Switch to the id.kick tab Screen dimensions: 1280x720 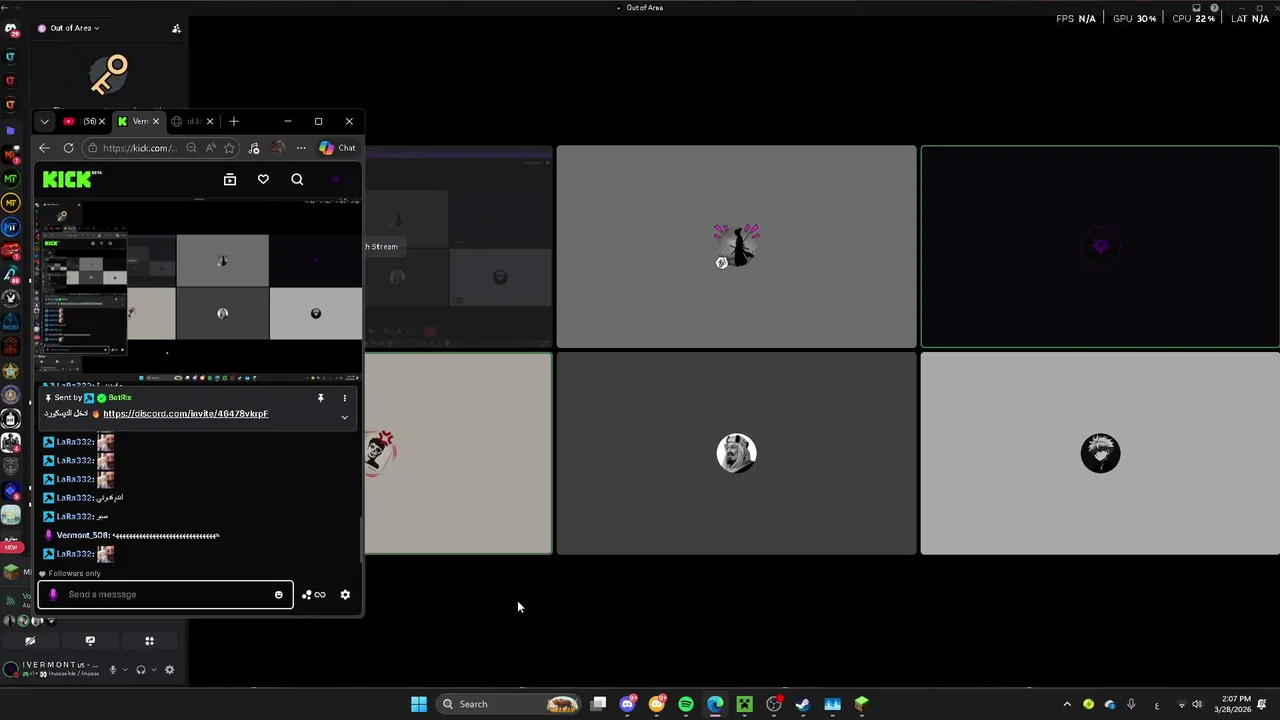pyautogui.click(x=192, y=121)
